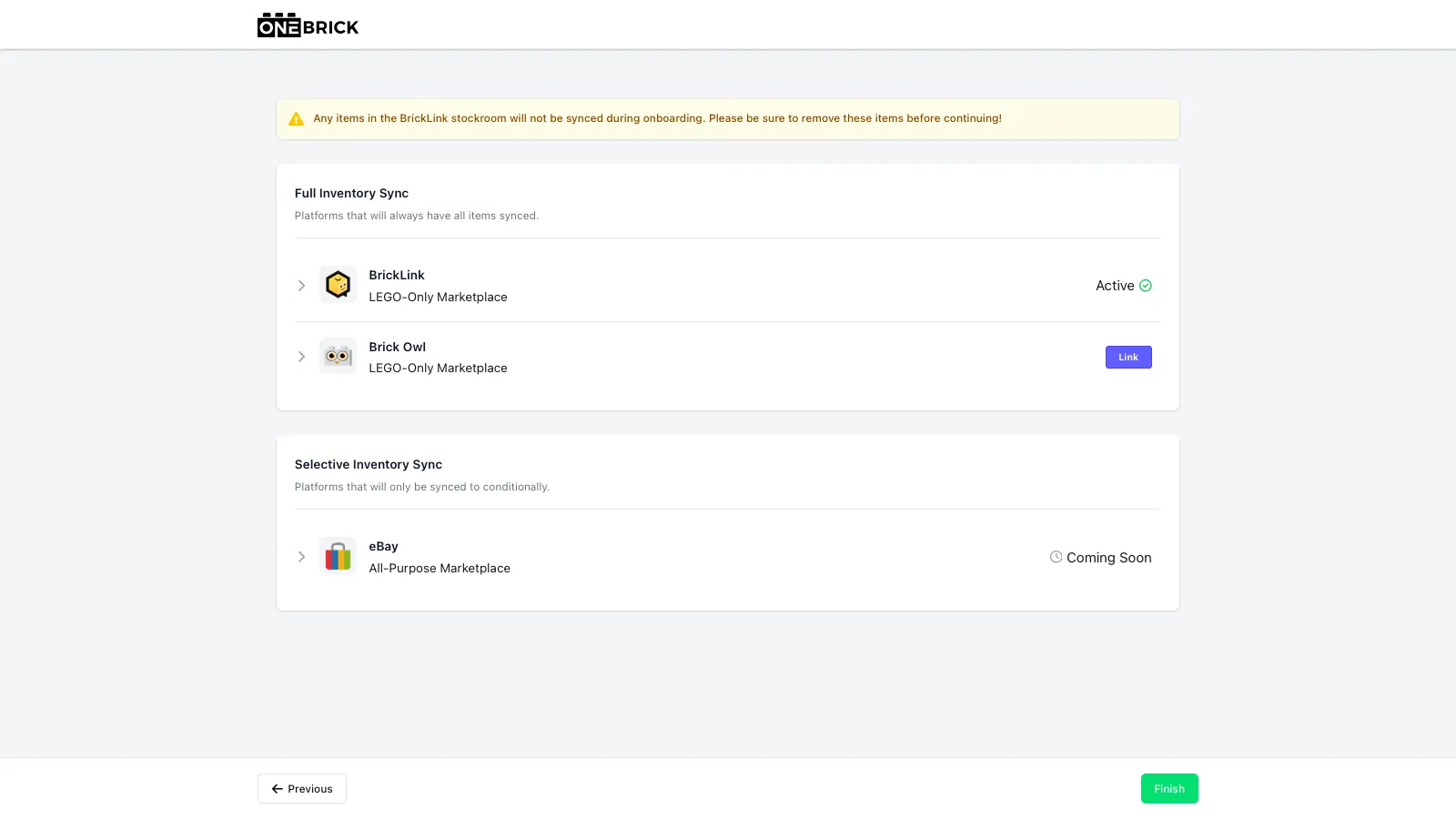Click the yellow warning triangle icon
The height and width of the screenshot is (819, 1456).
pos(296,118)
